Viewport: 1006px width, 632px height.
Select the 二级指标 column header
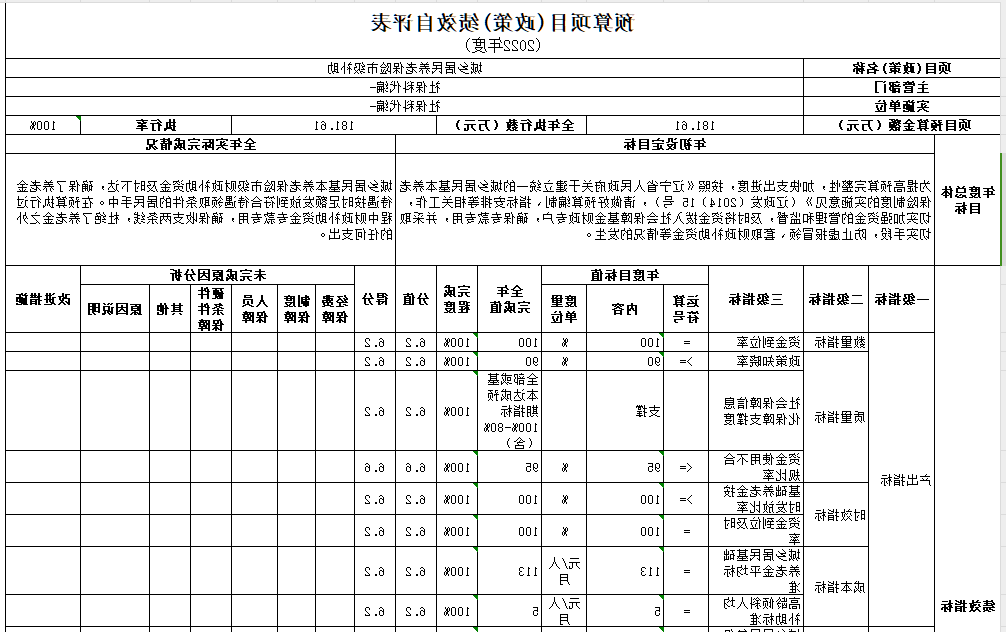pyautogui.click(x=836, y=299)
